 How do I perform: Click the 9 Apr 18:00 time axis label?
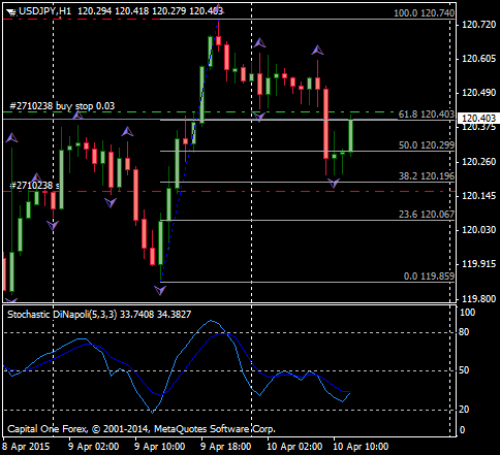coord(226,446)
